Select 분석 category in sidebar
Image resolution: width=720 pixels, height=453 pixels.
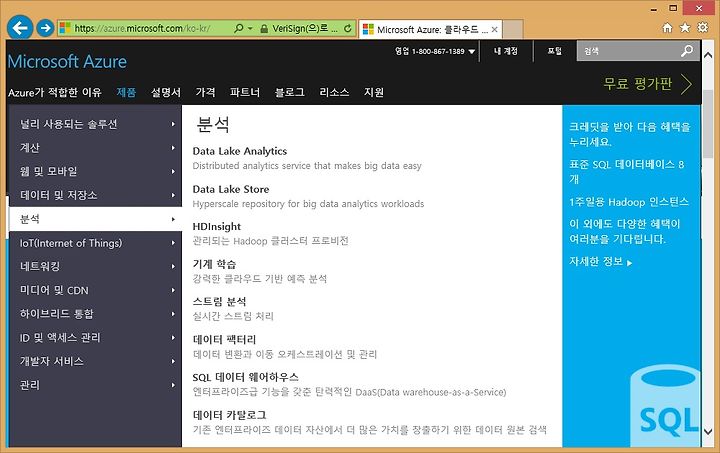pos(95,219)
